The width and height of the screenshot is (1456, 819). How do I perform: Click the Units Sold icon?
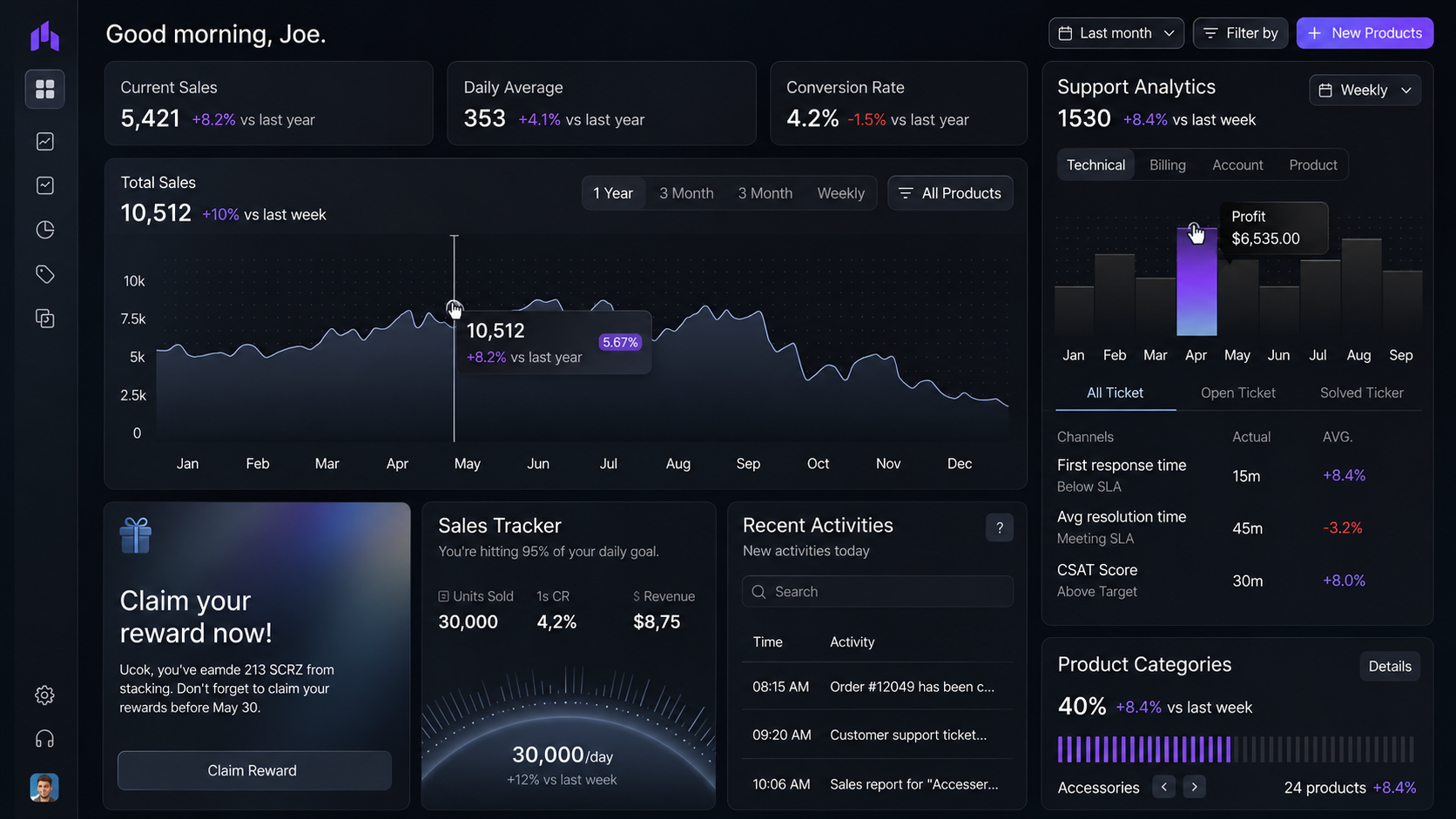point(443,596)
